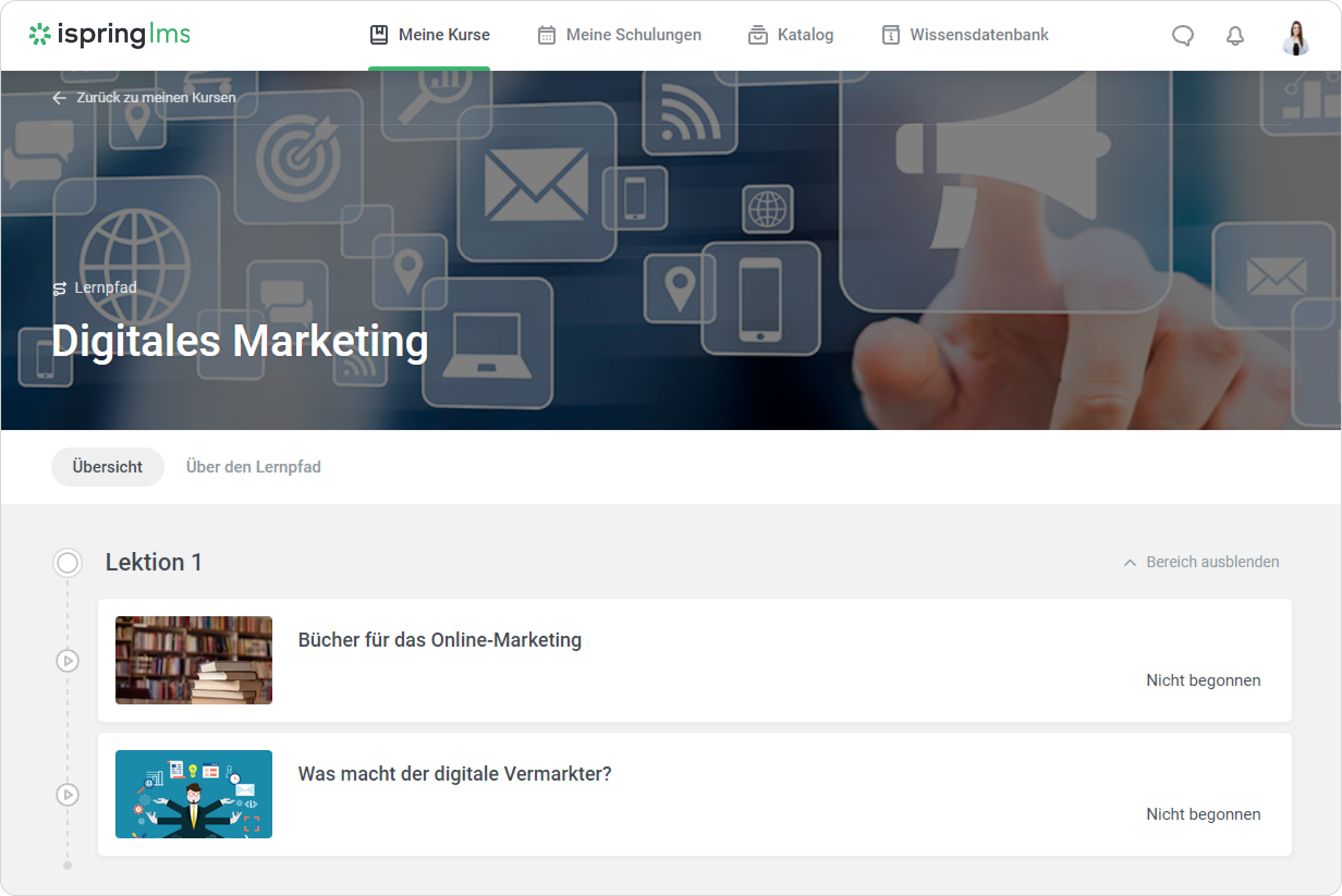Click the Katalog box icon

[x=758, y=35]
